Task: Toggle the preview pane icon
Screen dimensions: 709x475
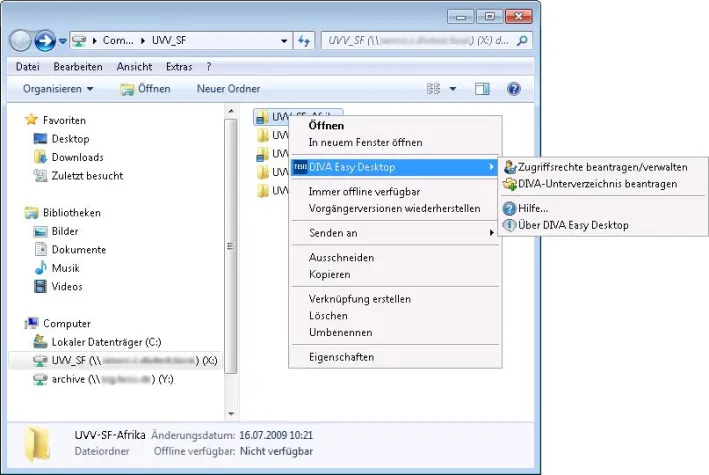Action: pyautogui.click(x=482, y=89)
